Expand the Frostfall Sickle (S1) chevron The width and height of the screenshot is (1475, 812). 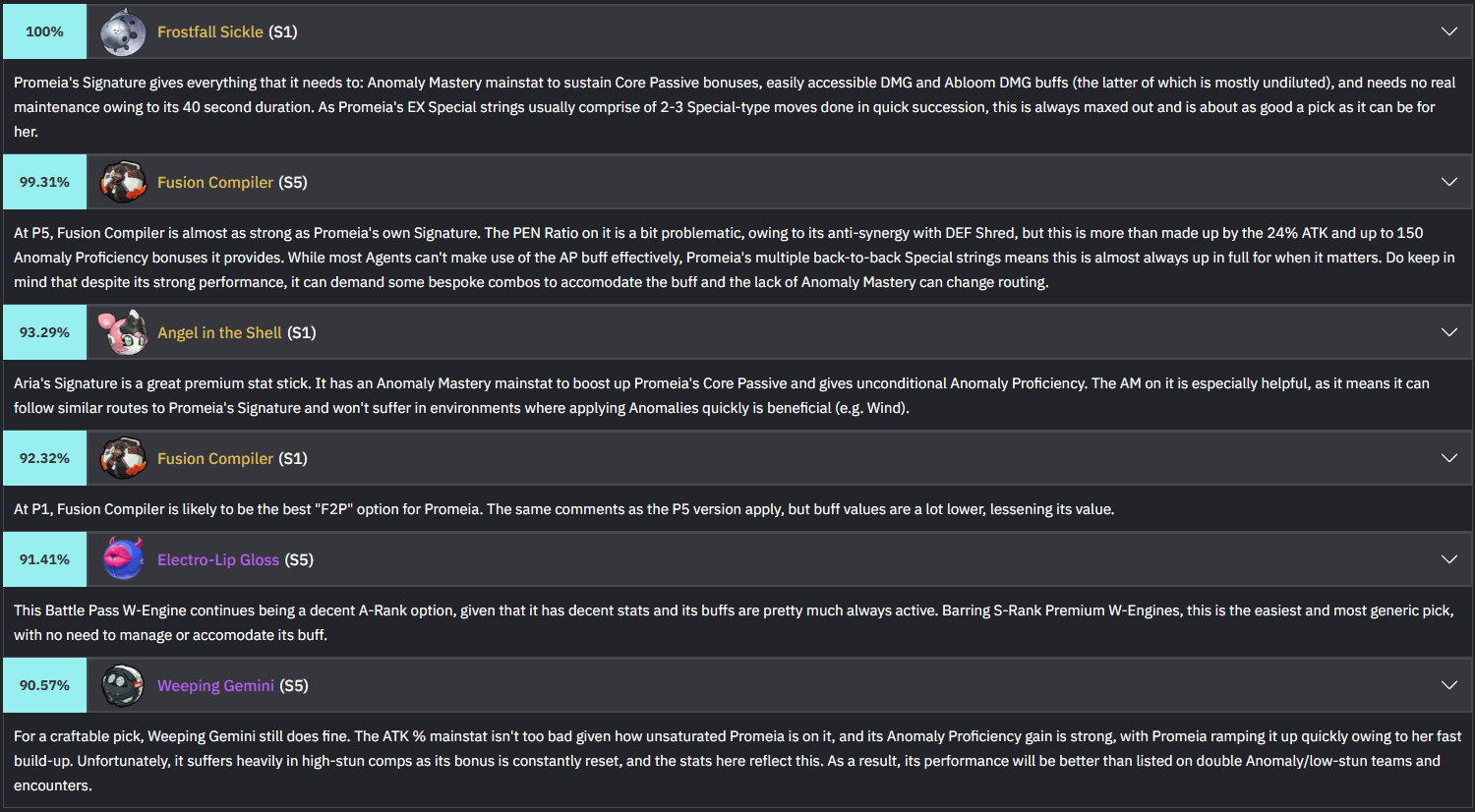[x=1449, y=31]
